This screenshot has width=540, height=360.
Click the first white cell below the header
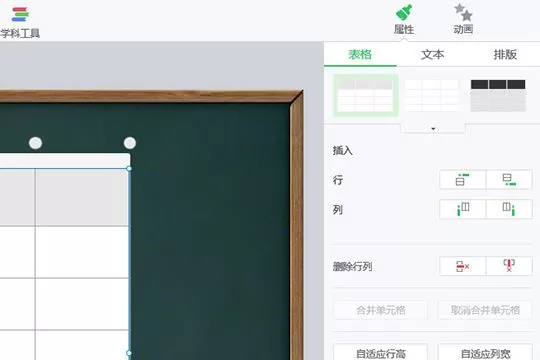click(x=82, y=252)
